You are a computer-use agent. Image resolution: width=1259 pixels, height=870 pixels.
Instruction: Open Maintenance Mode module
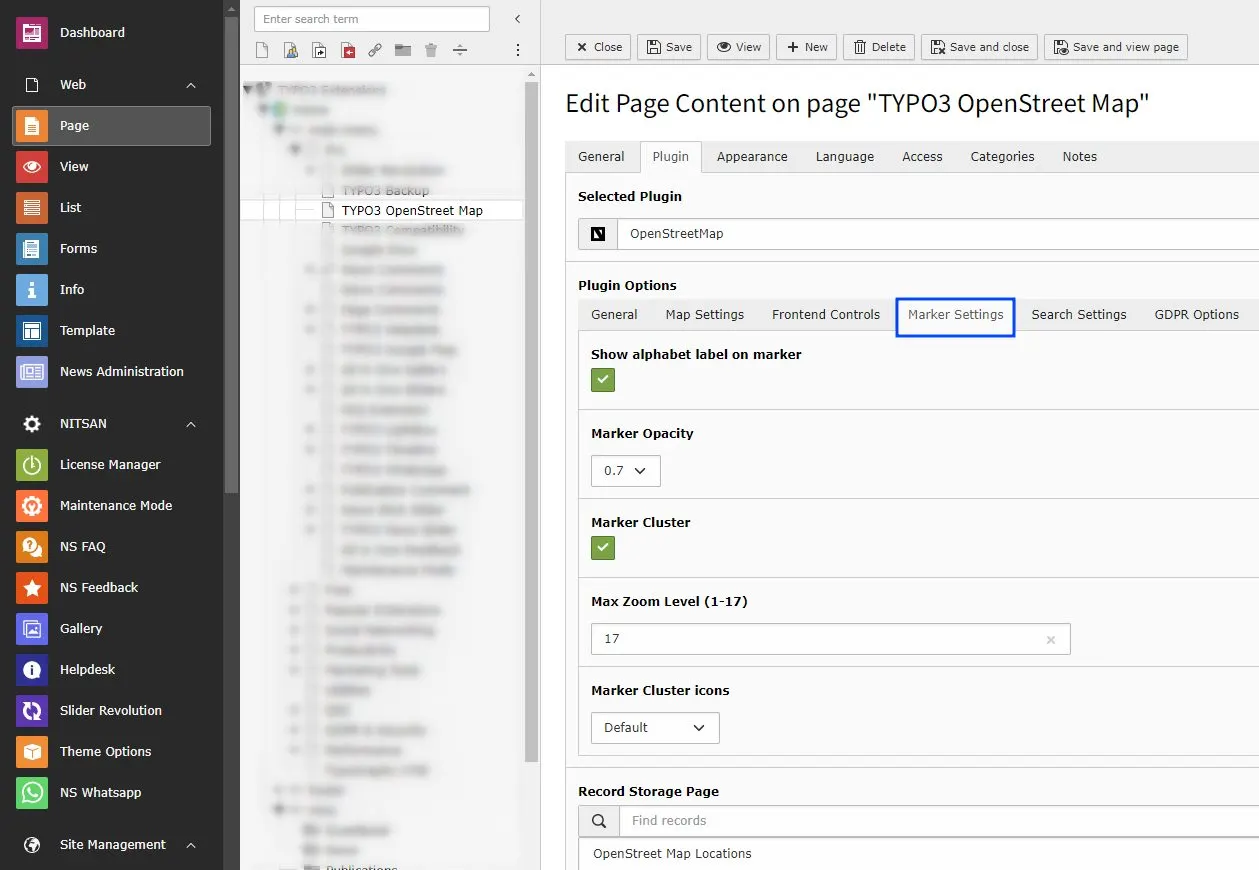[112, 506]
